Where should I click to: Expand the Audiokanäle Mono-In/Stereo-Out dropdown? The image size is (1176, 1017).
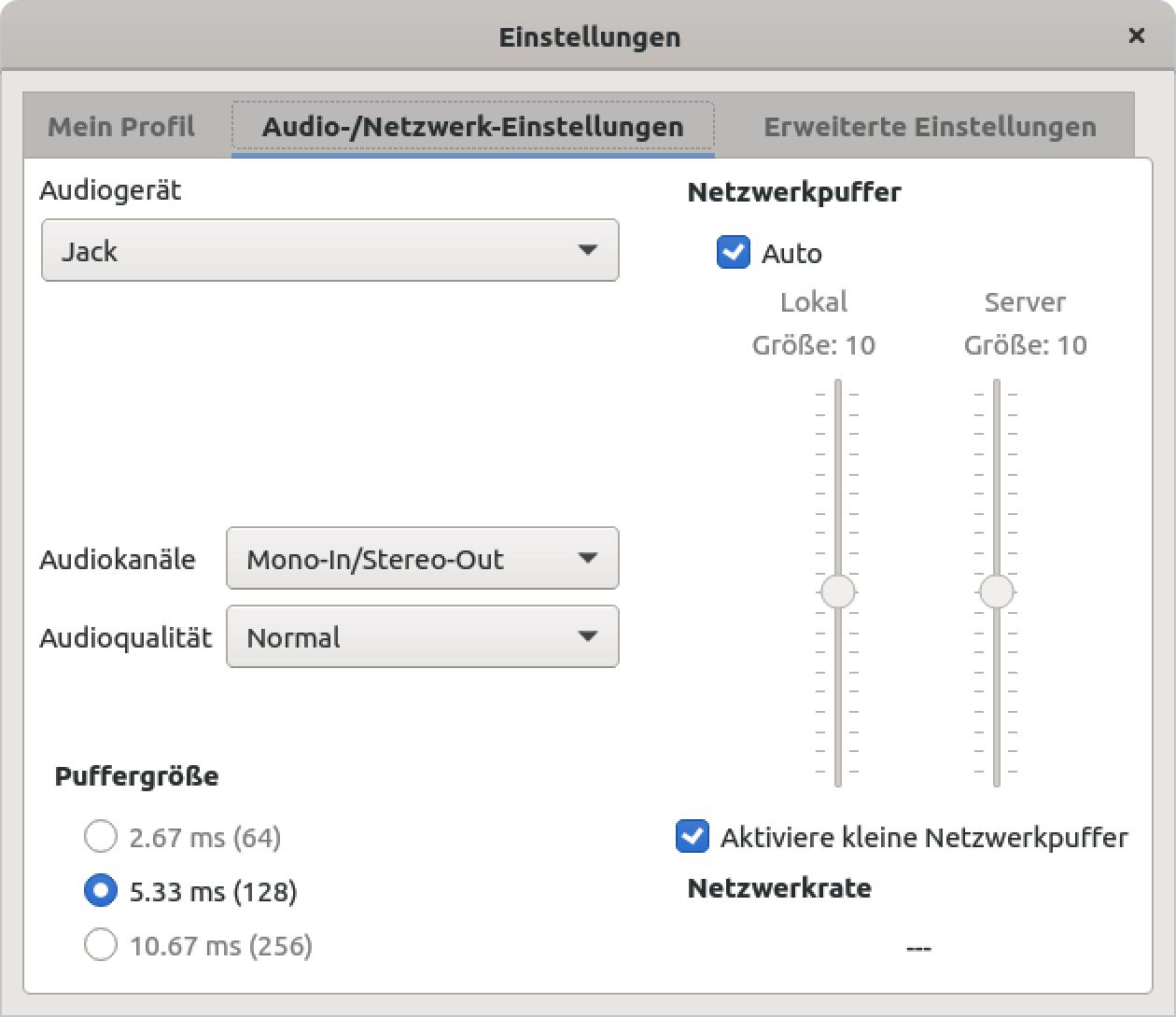422,559
